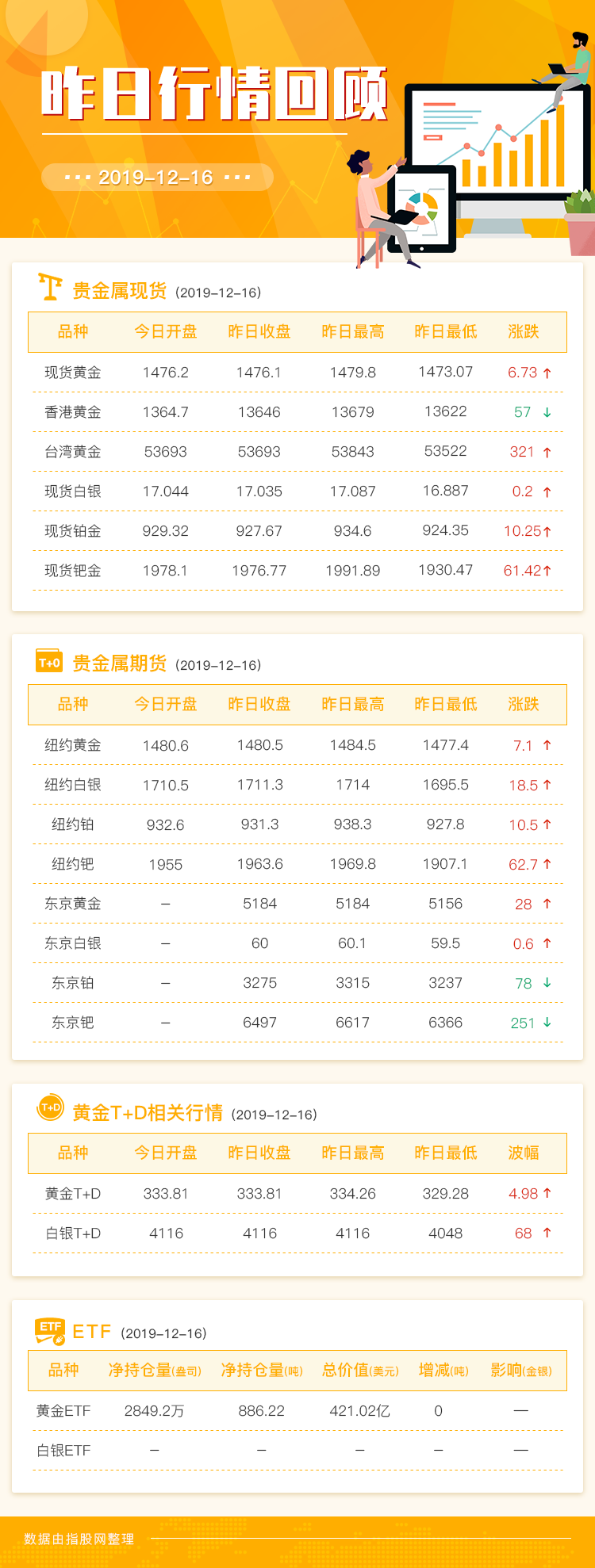This screenshot has height=1568, width=595.
Task: Click the green down arrow in 香港黄金 row
Action: pos(547,412)
